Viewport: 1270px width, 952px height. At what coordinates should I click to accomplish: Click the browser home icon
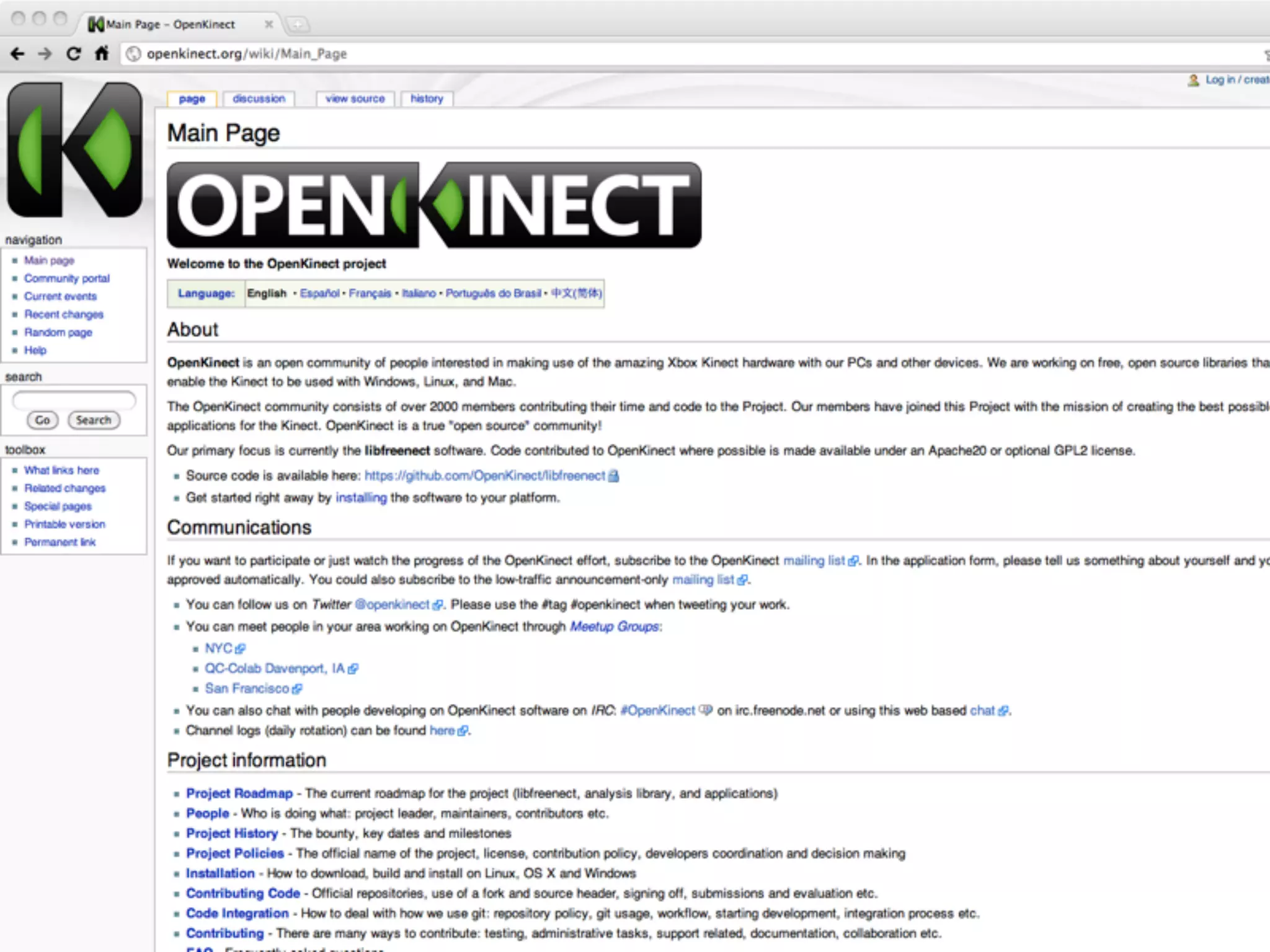[x=102, y=54]
